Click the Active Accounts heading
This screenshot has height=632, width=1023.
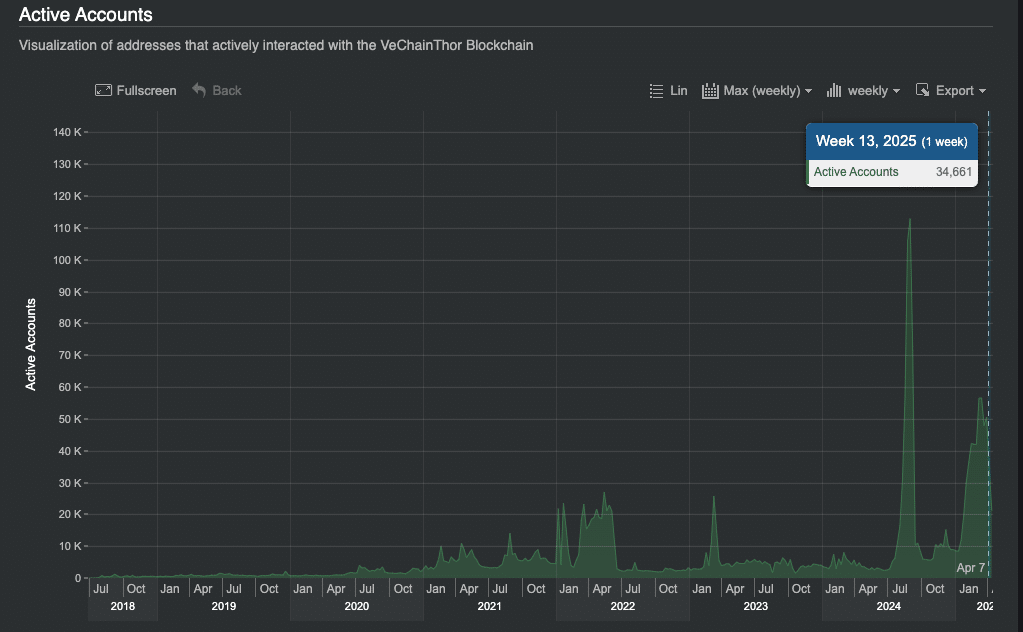tap(85, 14)
